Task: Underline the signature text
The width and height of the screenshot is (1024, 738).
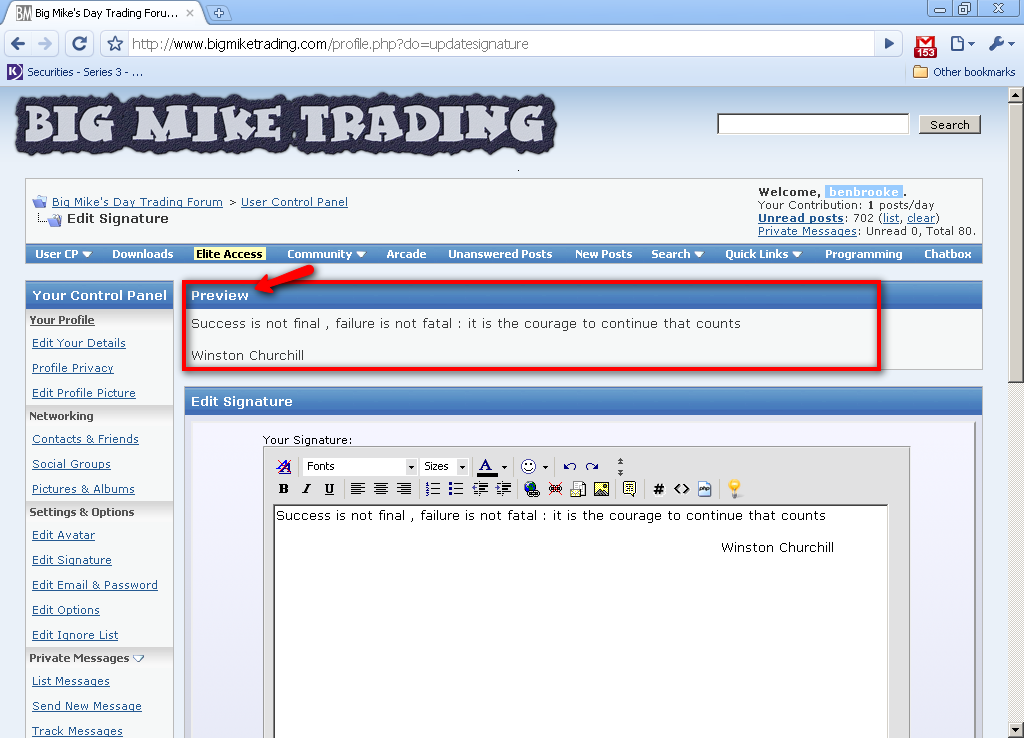Action: click(x=329, y=489)
